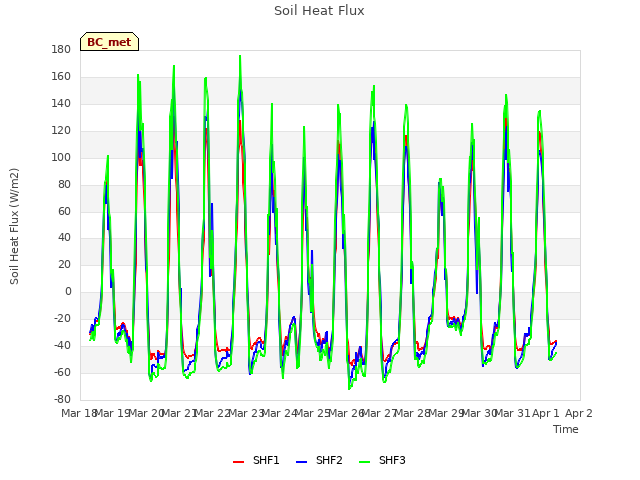Click the Mar 31 x-axis tick label
This screenshot has height=480, width=640.
[x=512, y=413]
